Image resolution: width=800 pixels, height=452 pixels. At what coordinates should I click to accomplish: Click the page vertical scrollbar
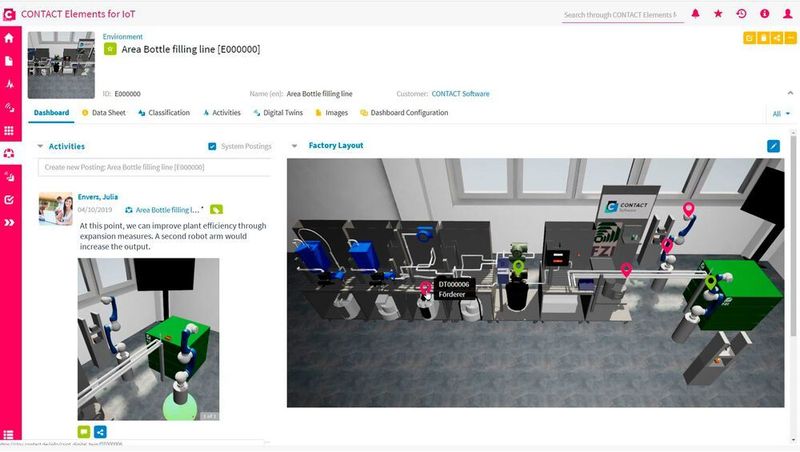[x=793, y=235]
